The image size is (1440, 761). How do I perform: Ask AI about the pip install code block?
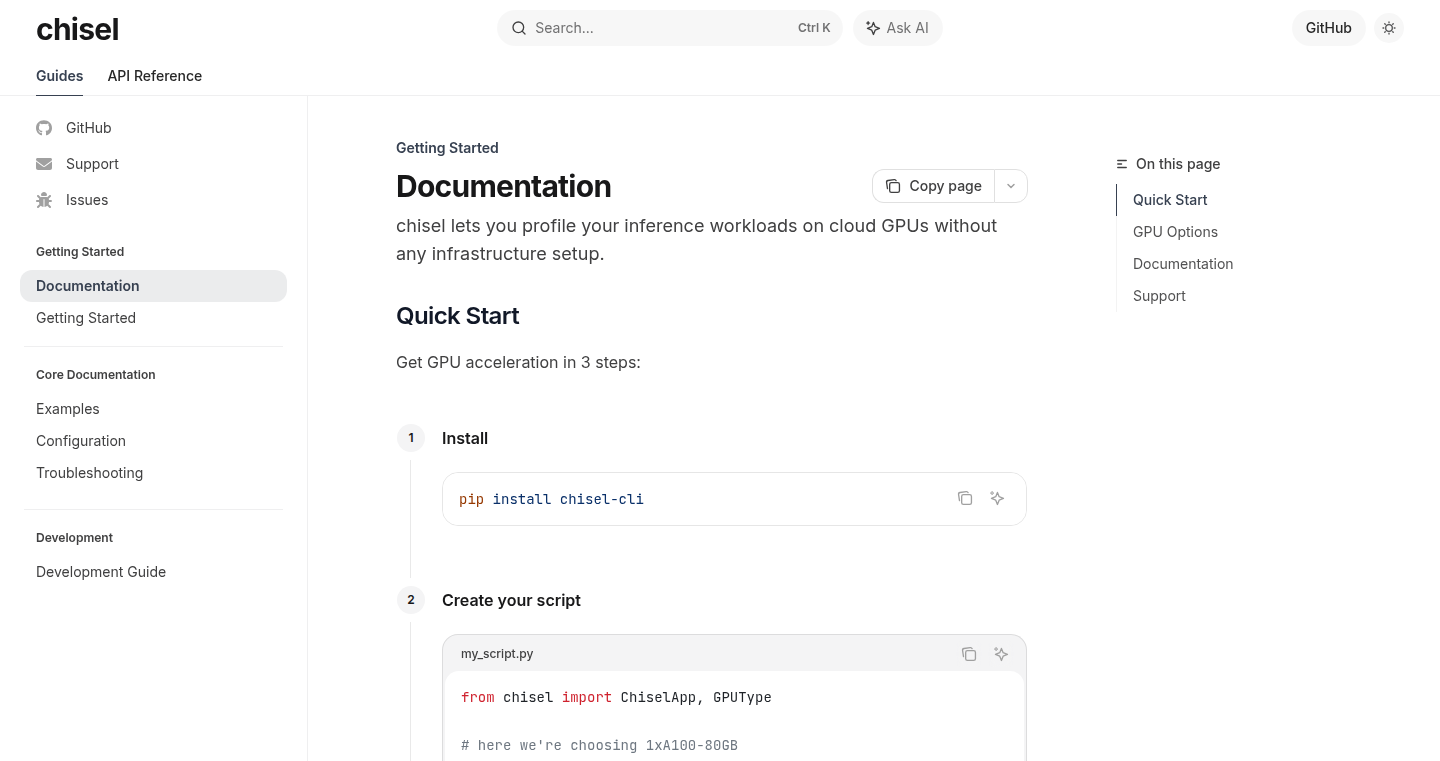point(997,498)
